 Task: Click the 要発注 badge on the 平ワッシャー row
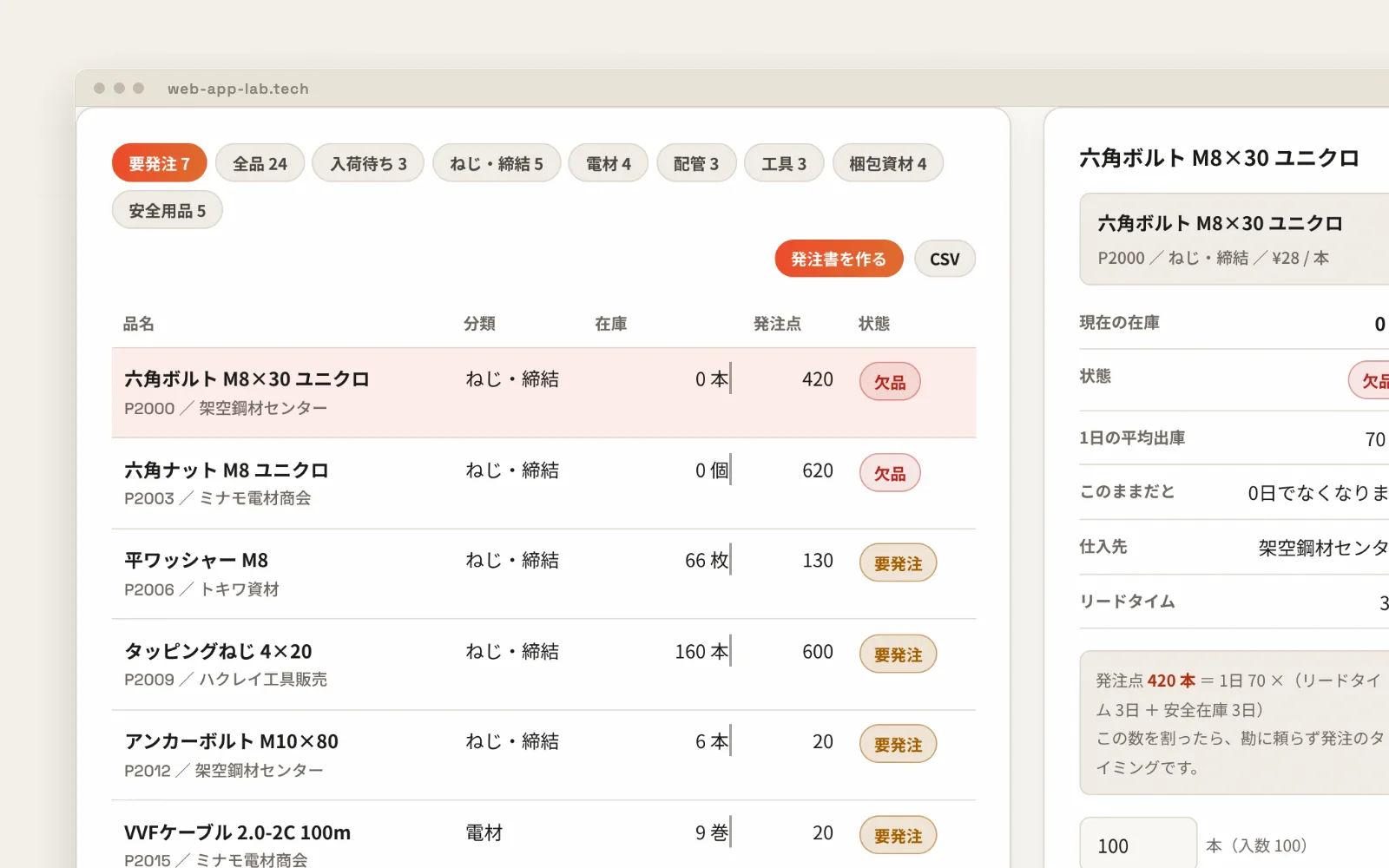point(899,563)
